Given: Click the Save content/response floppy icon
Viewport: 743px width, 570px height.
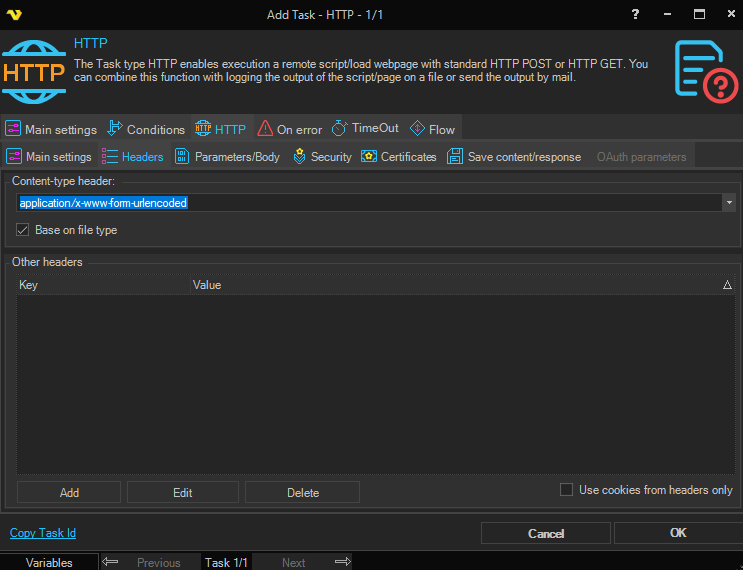Looking at the screenshot, I should pyautogui.click(x=455, y=156).
